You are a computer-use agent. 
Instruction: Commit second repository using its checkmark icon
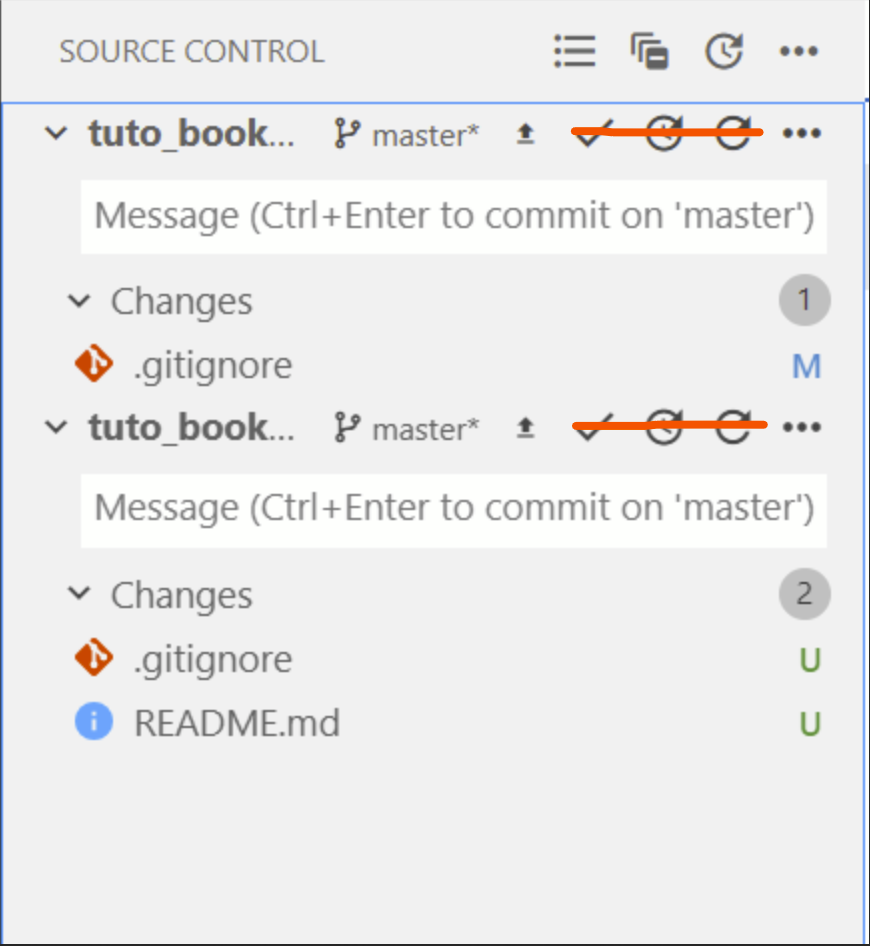pos(592,427)
